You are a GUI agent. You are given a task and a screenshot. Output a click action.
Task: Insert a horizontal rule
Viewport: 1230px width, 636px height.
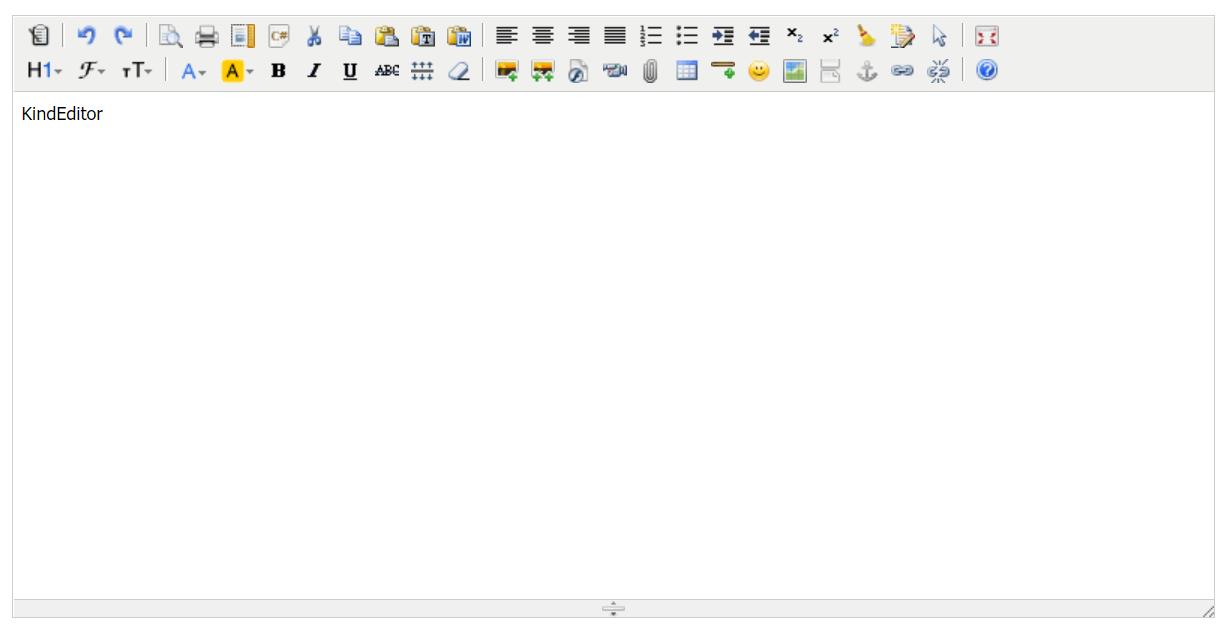[x=721, y=71]
